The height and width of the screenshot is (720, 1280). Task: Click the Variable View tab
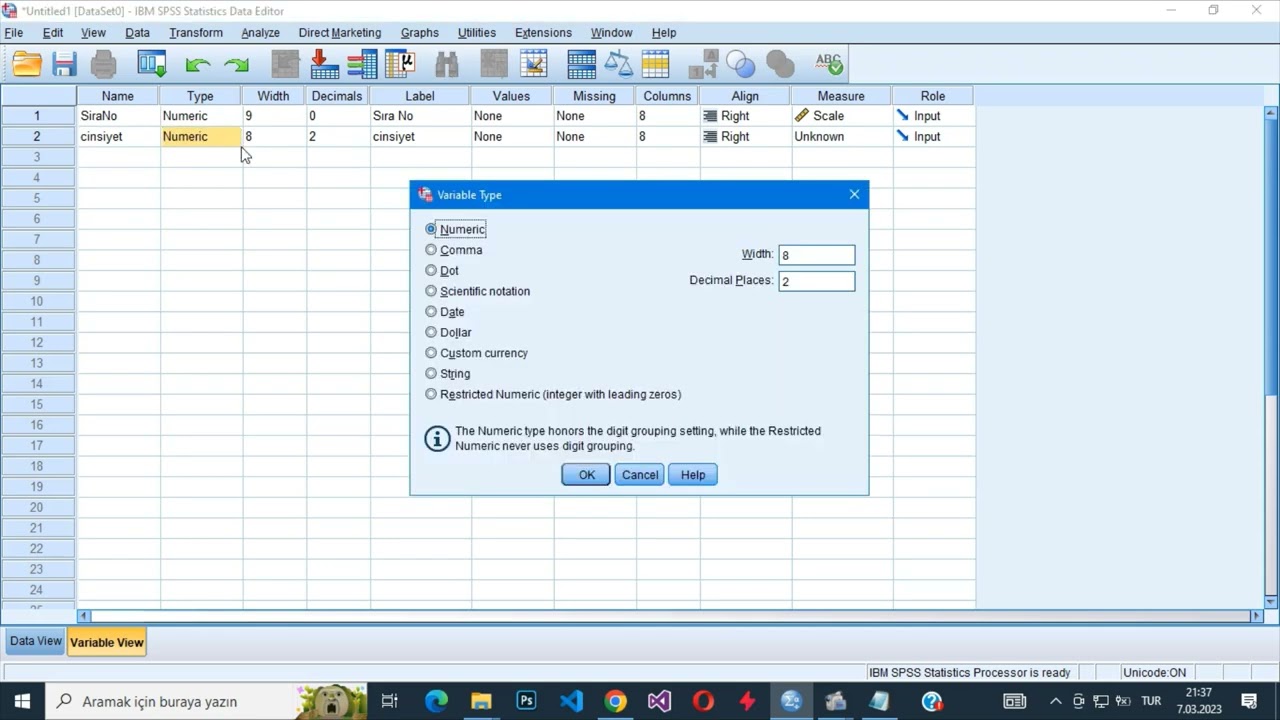[x=107, y=642]
